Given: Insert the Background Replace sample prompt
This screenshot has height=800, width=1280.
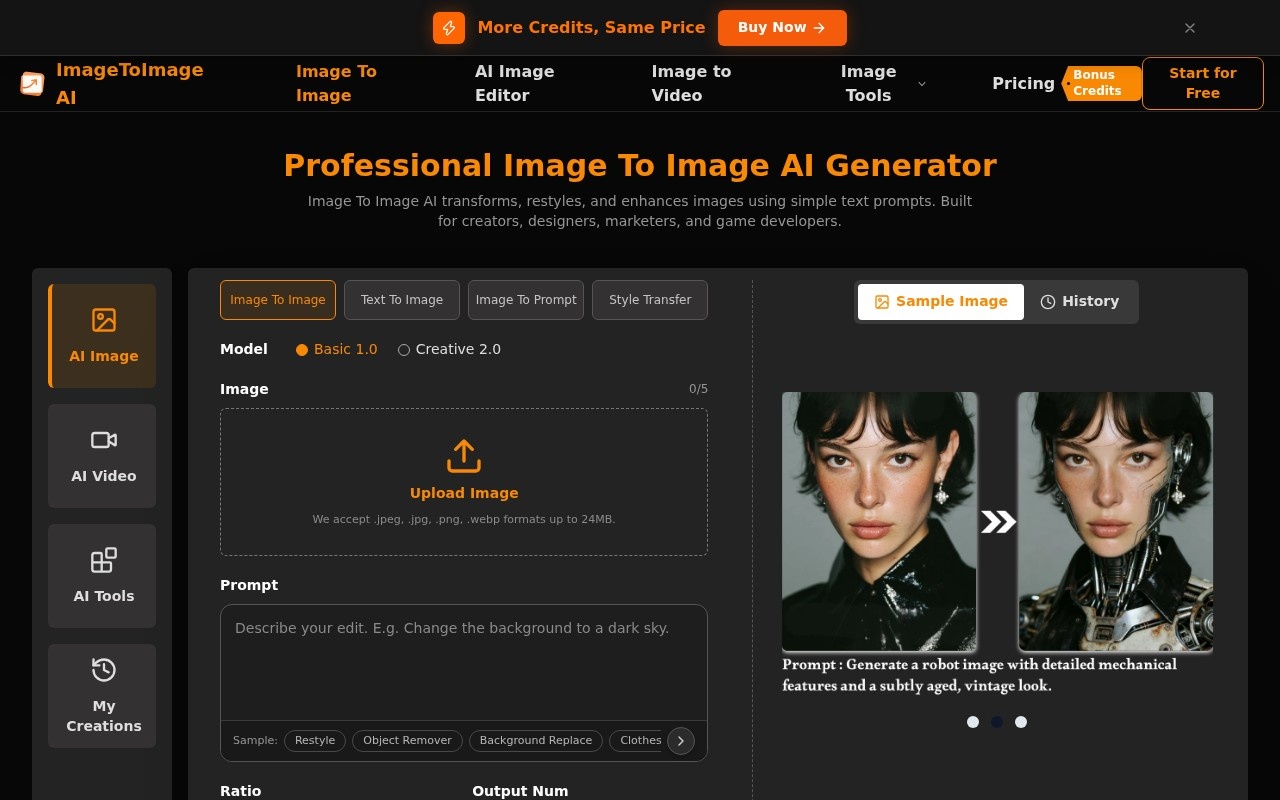Looking at the screenshot, I should [x=536, y=741].
